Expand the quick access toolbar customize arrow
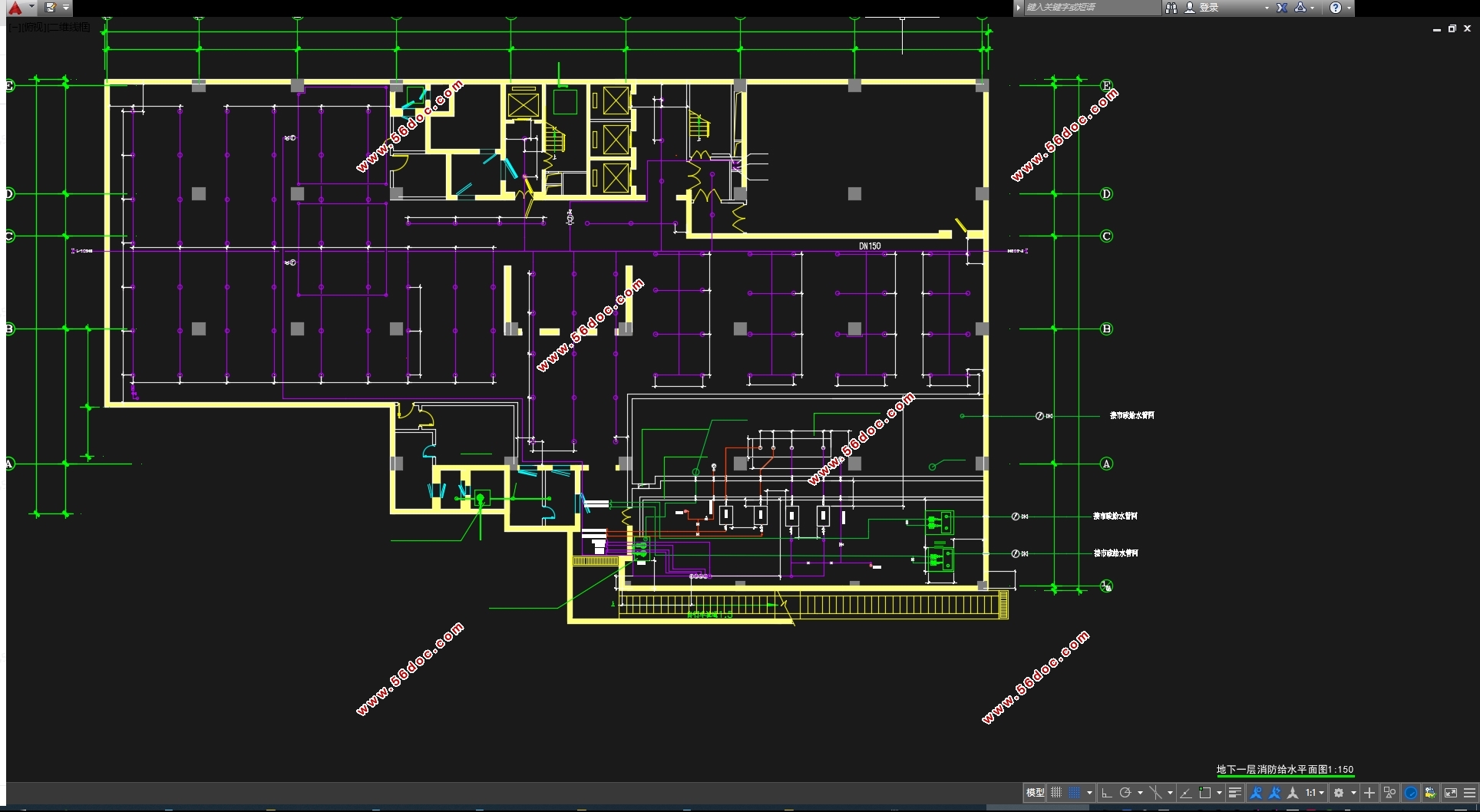Viewport: 1480px width, 812px height. [66, 8]
